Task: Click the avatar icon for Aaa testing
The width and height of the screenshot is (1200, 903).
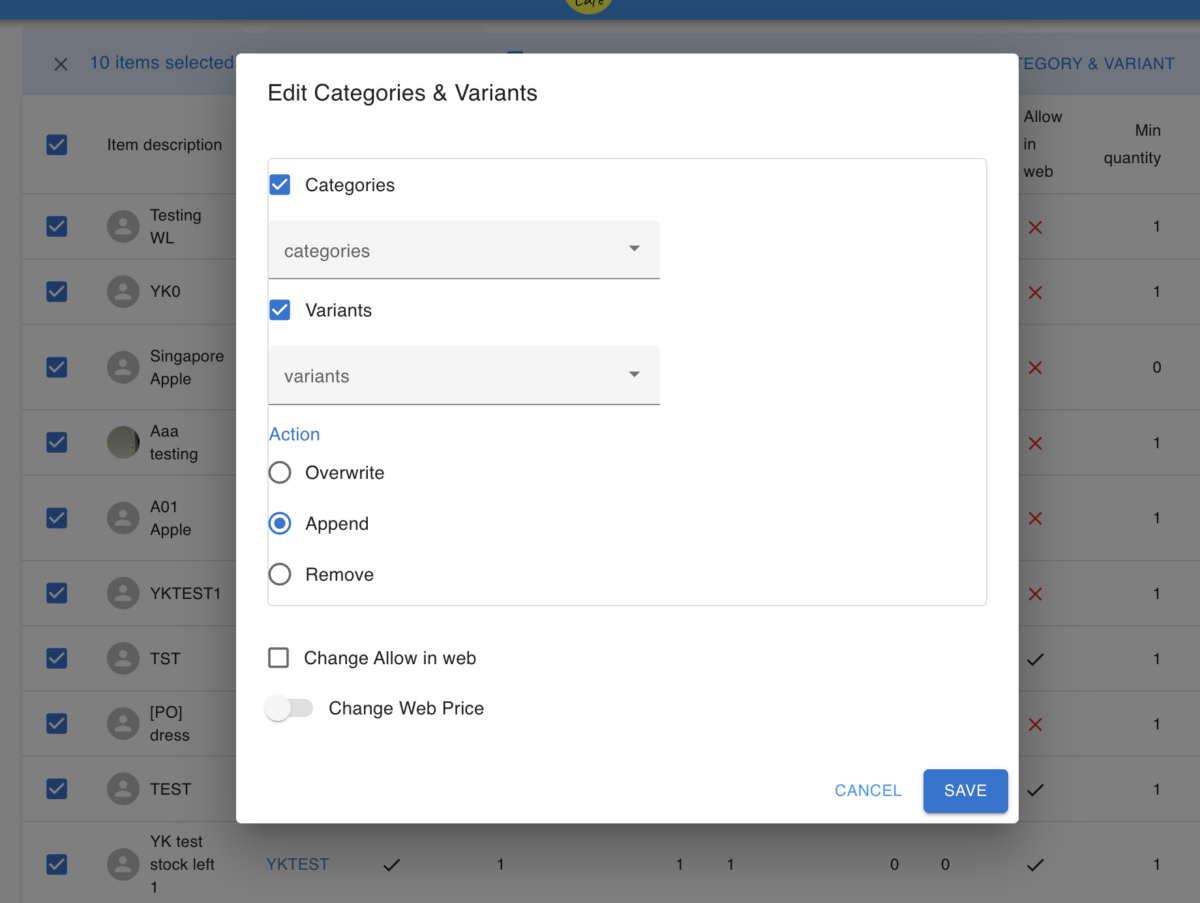Action: click(x=122, y=442)
